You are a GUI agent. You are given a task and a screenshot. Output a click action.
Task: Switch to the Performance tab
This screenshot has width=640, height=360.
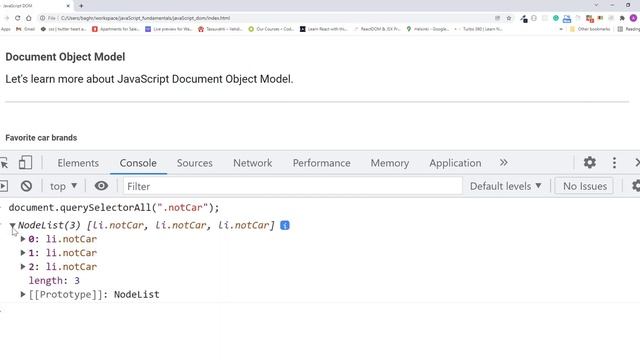(x=322, y=163)
